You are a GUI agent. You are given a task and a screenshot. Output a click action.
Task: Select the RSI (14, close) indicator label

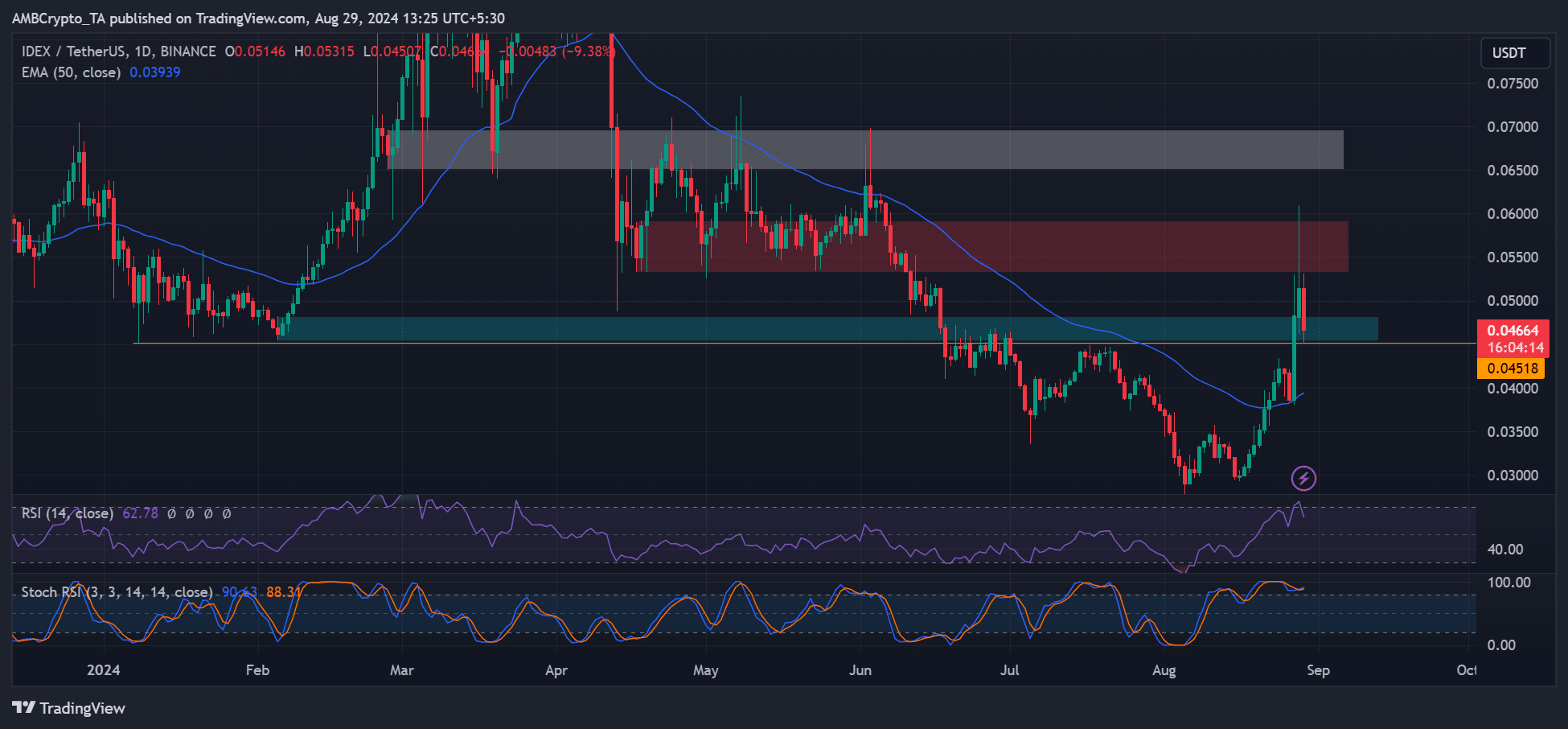click(x=67, y=513)
